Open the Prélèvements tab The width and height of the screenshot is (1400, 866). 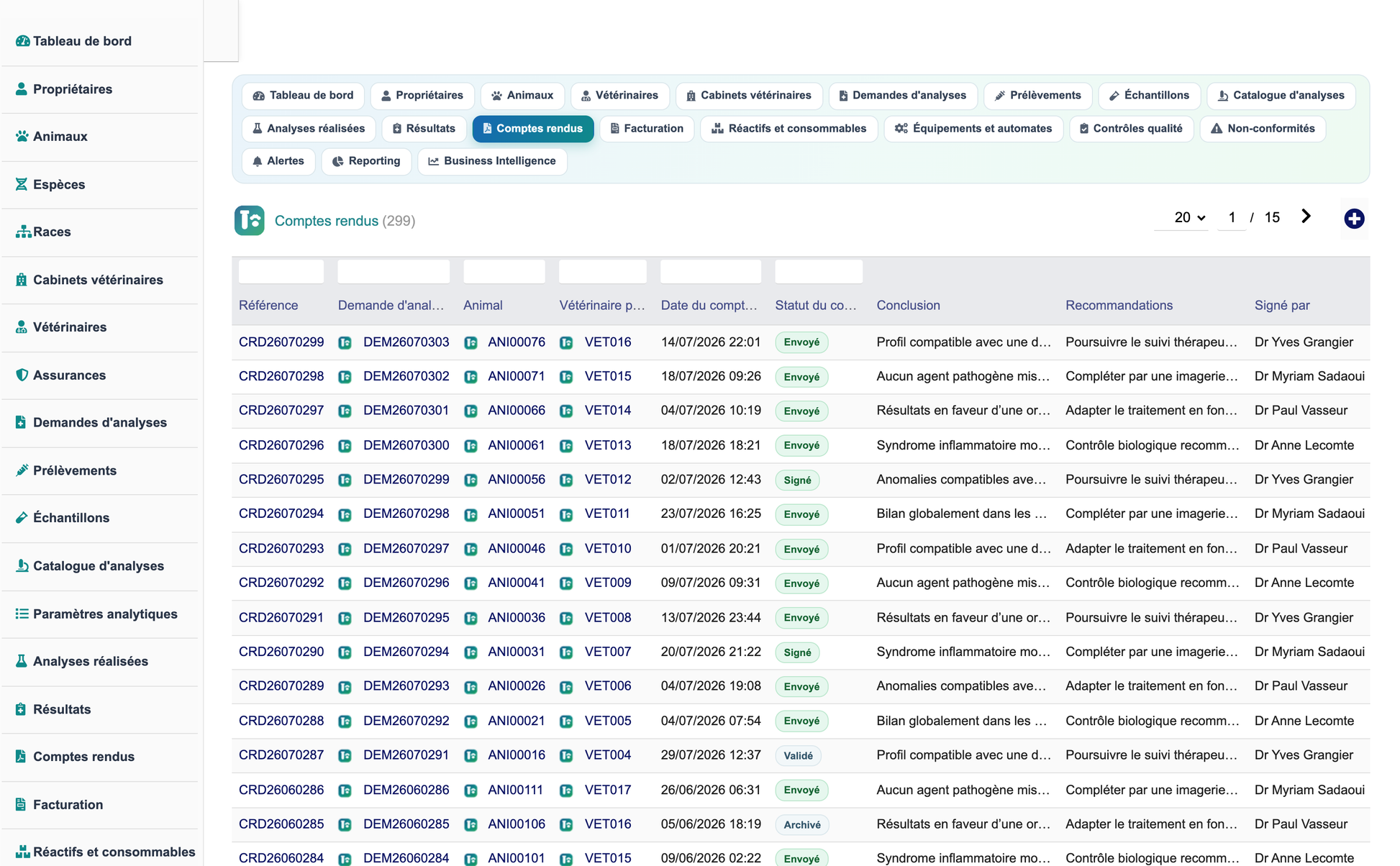(x=1037, y=96)
